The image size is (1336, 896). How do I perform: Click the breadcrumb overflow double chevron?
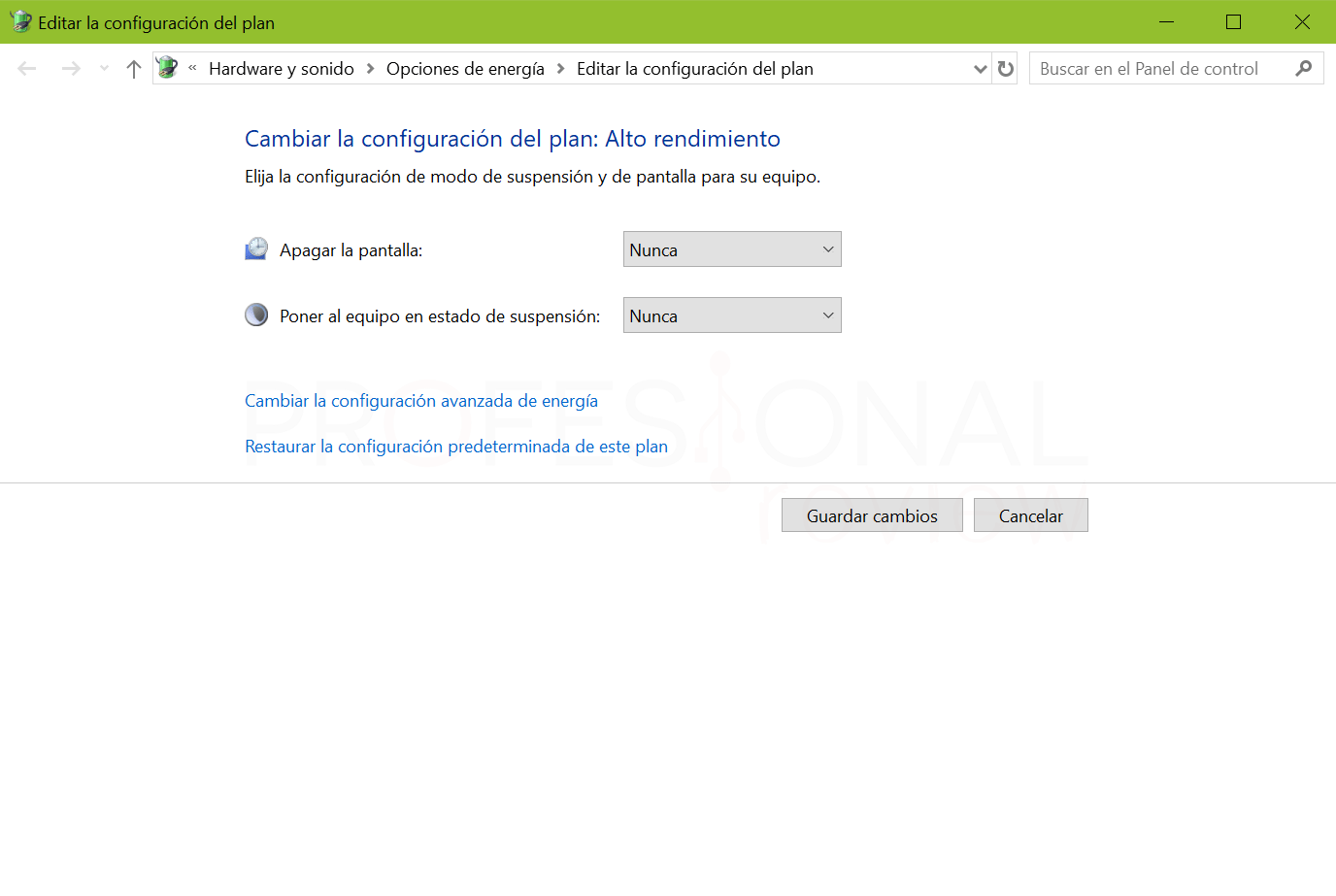pyautogui.click(x=193, y=68)
